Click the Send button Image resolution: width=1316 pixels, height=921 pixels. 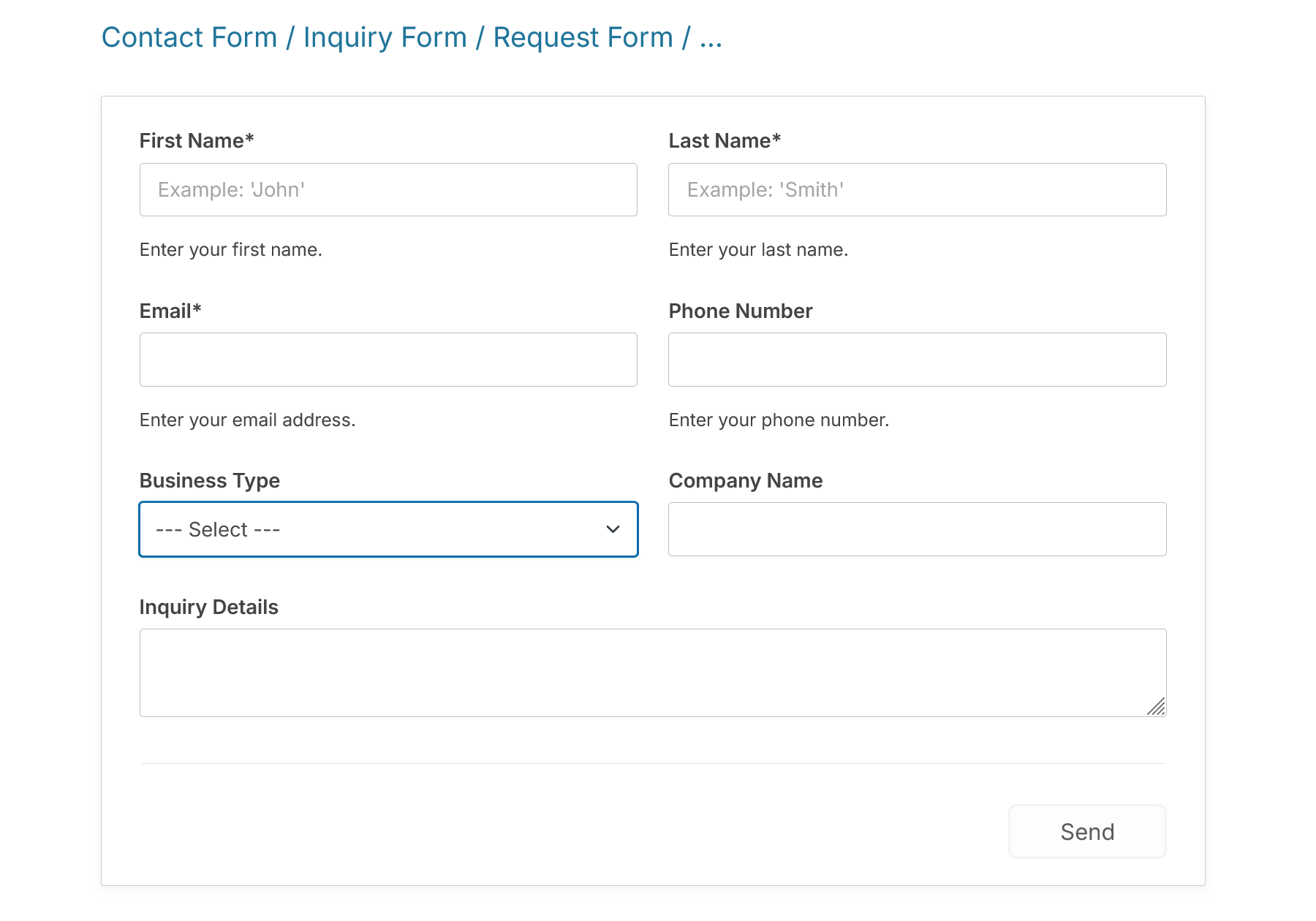(x=1087, y=831)
